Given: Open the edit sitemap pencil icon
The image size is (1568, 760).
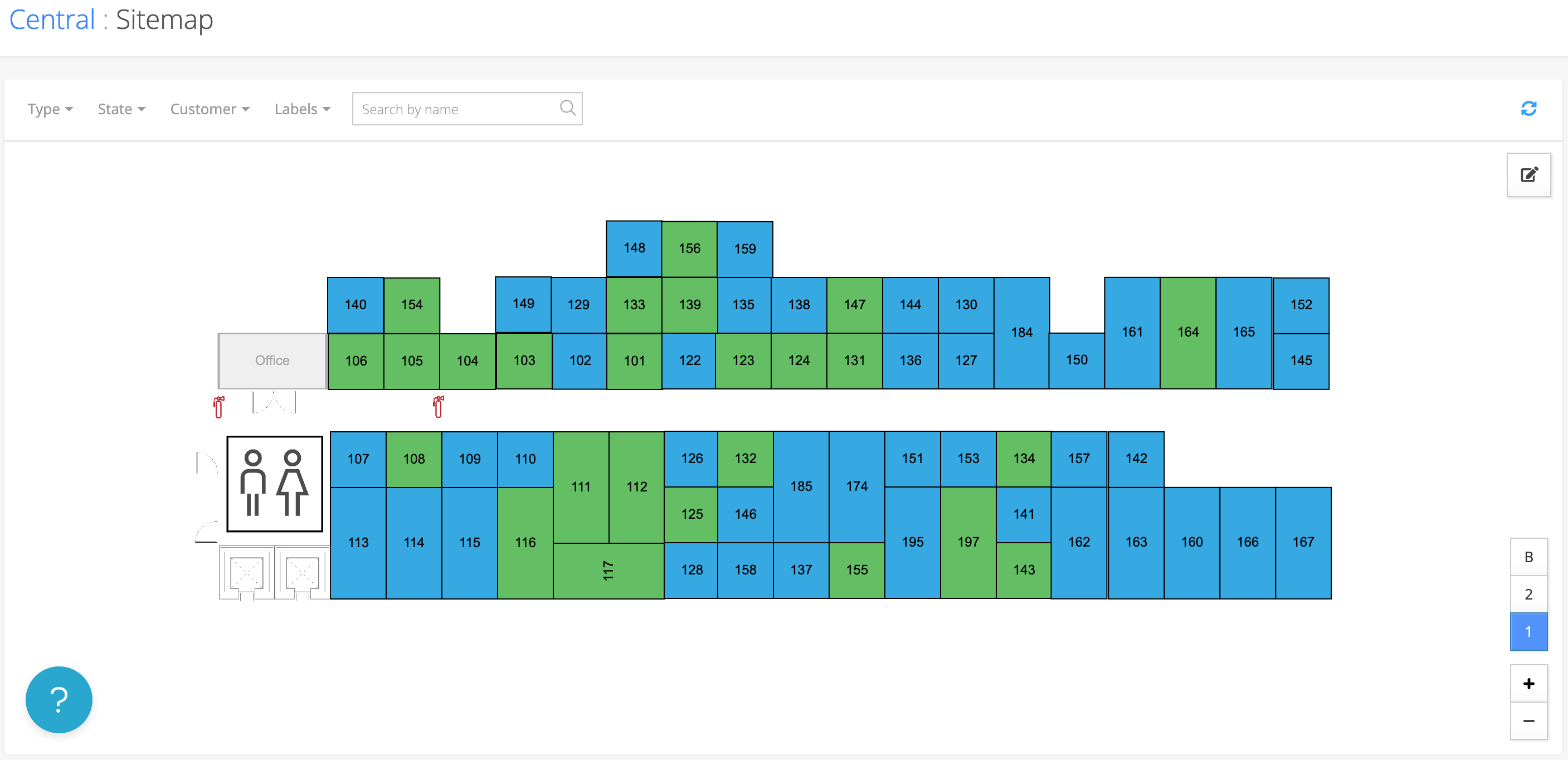Looking at the screenshot, I should 1528,176.
